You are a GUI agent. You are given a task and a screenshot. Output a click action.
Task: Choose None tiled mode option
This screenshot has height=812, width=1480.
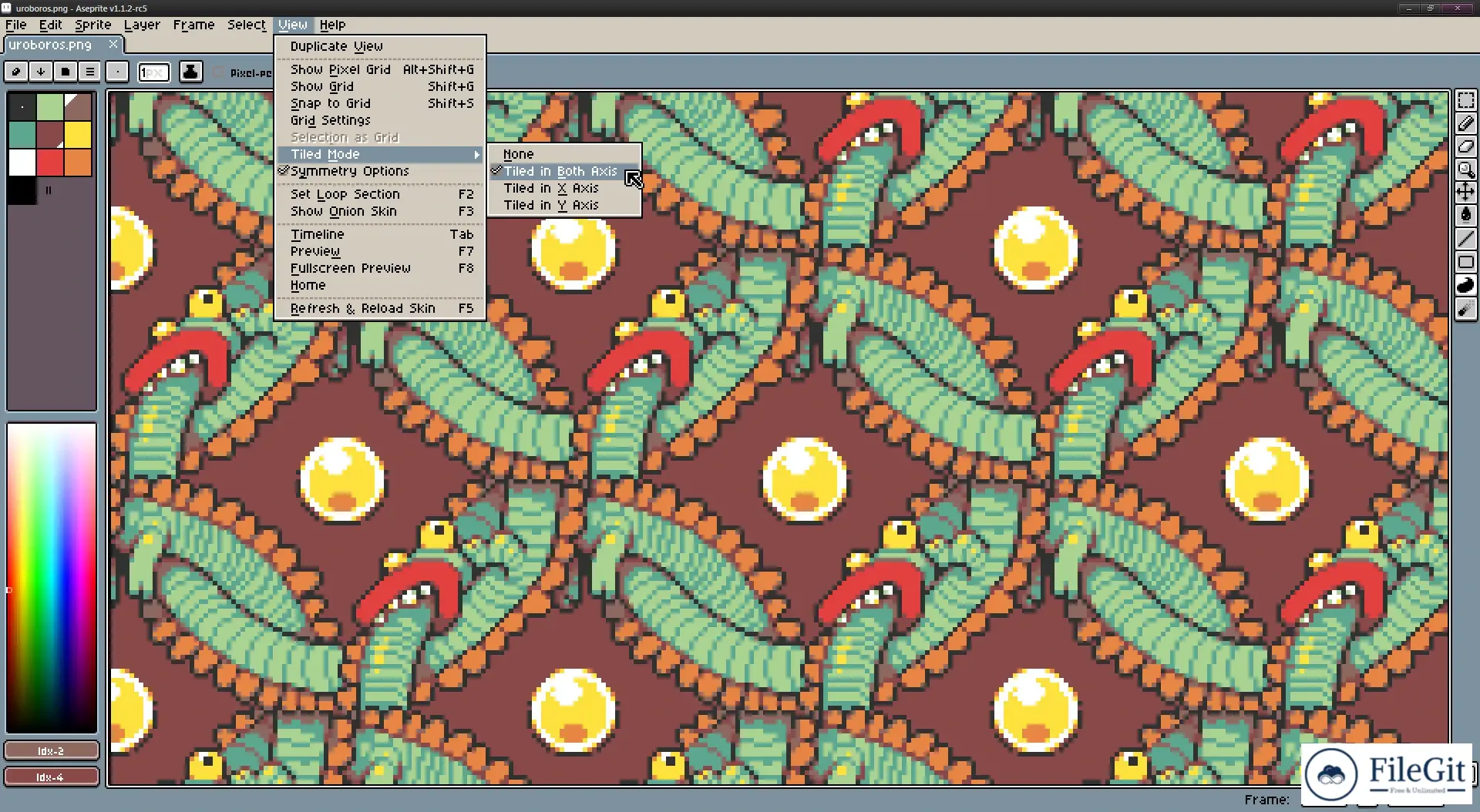[564, 154]
